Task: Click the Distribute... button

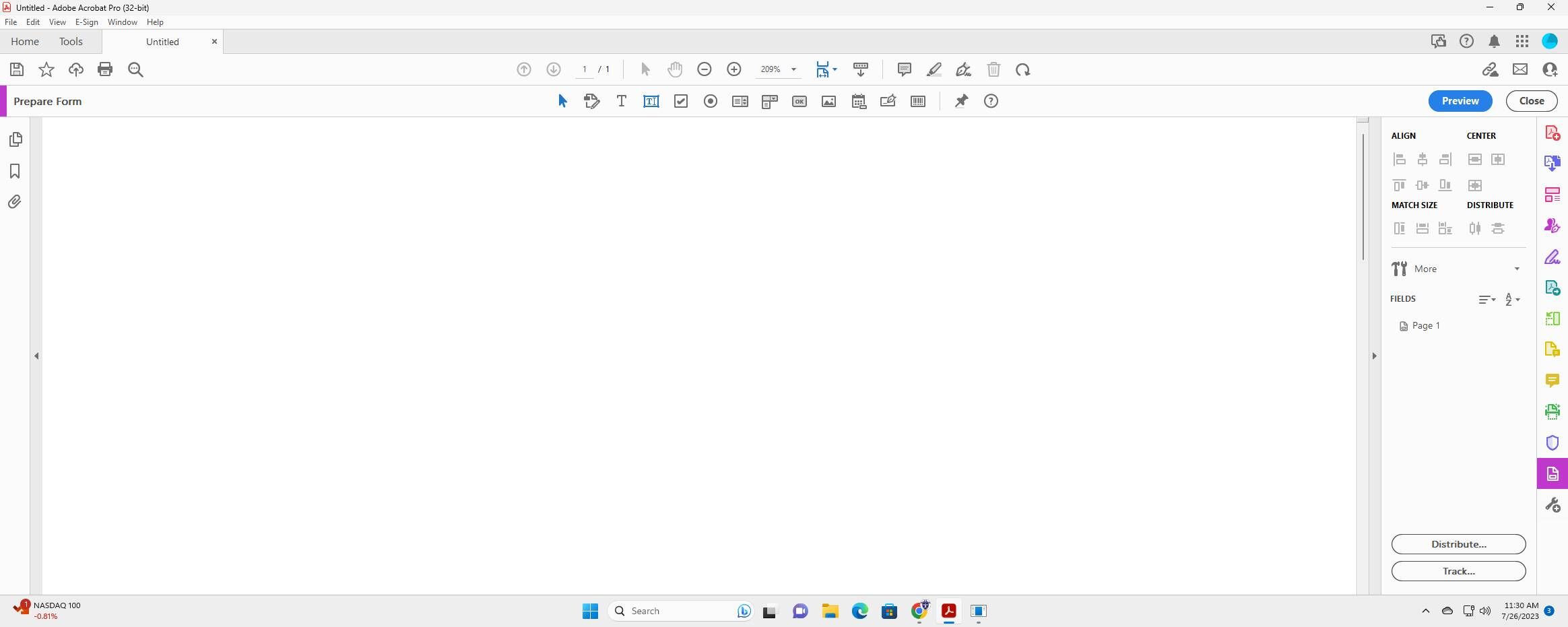Action: click(1459, 544)
